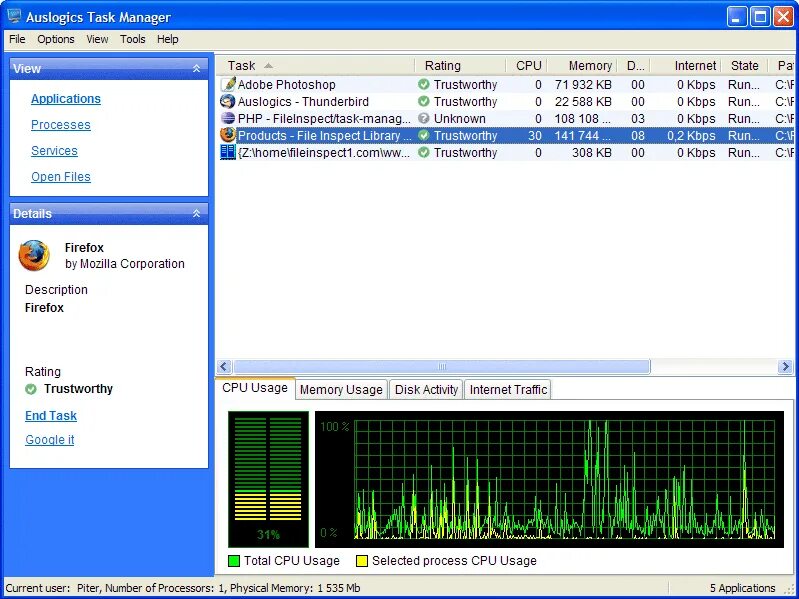Viewport: 799px width, 599px height.
Task: Open the File menu
Action: [17, 39]
